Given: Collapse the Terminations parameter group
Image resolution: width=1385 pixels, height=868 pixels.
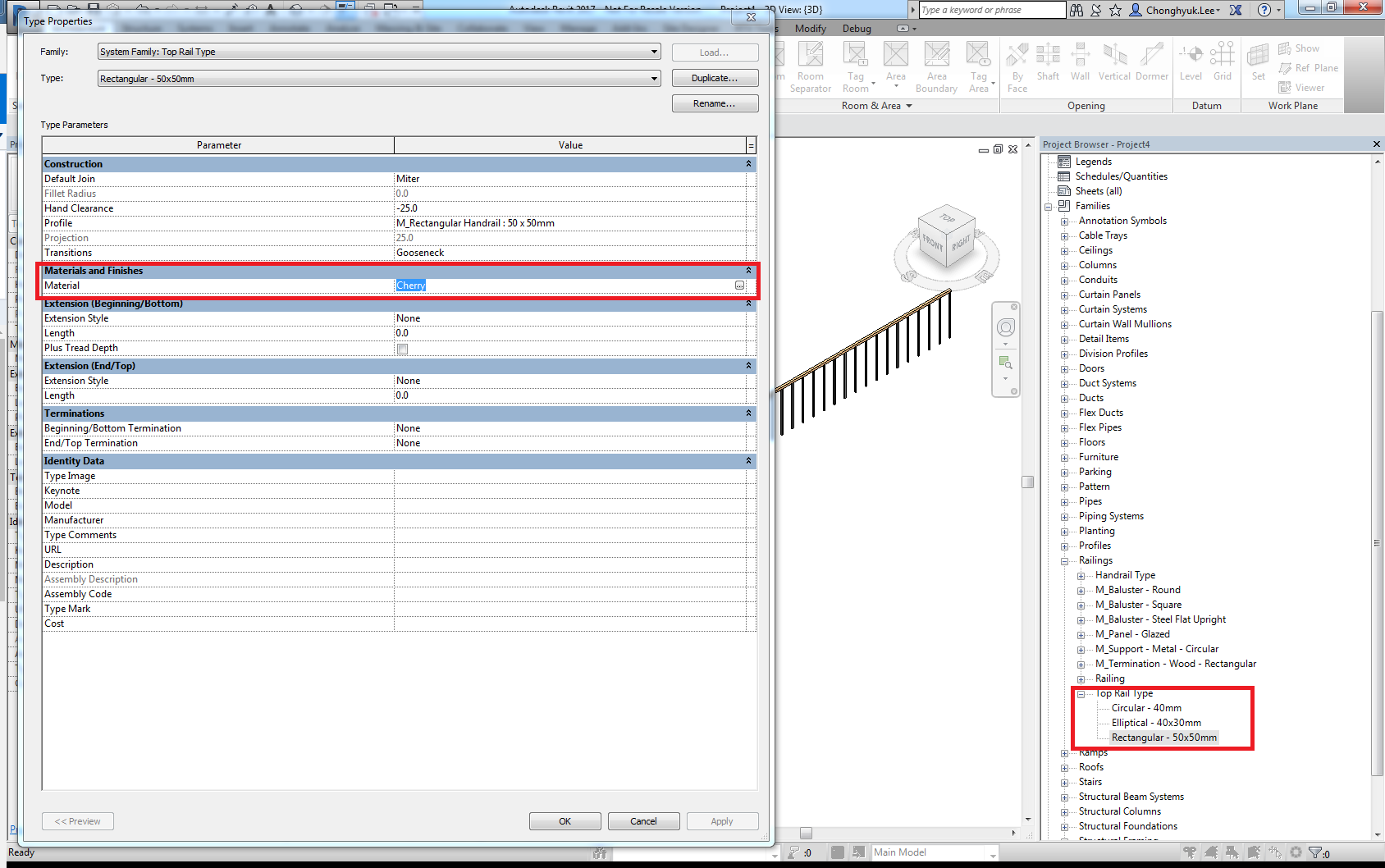Looking at the screenshot, I should coord(748,413).
